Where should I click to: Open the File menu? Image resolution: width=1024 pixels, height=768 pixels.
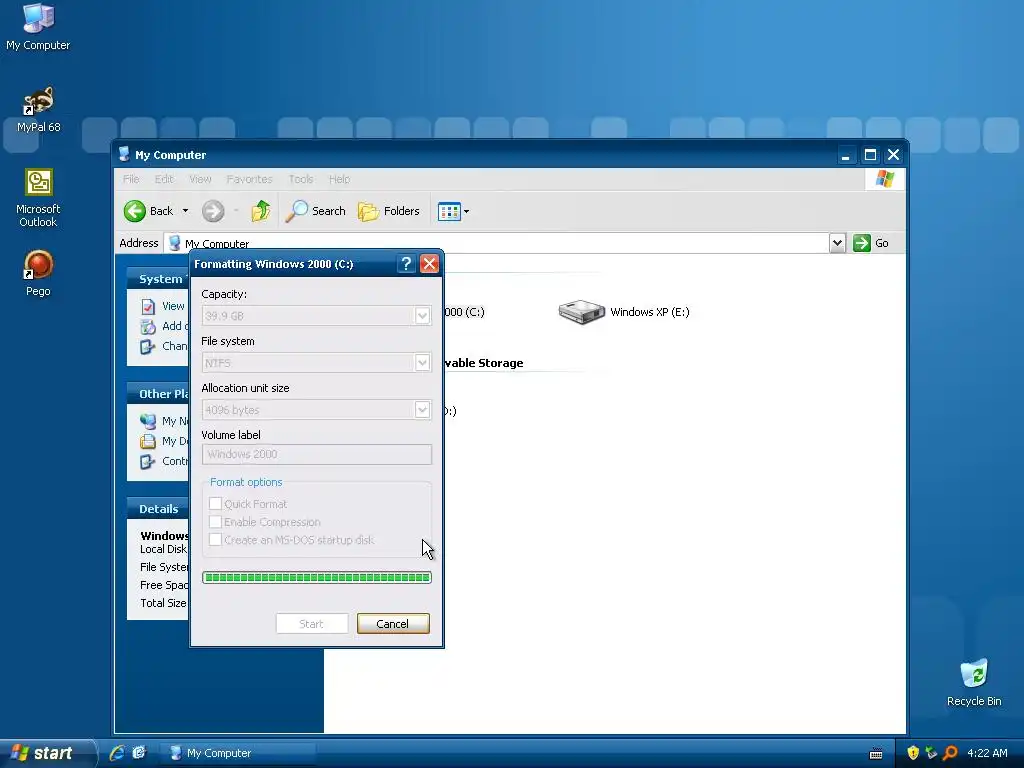(x=131, y=179)
